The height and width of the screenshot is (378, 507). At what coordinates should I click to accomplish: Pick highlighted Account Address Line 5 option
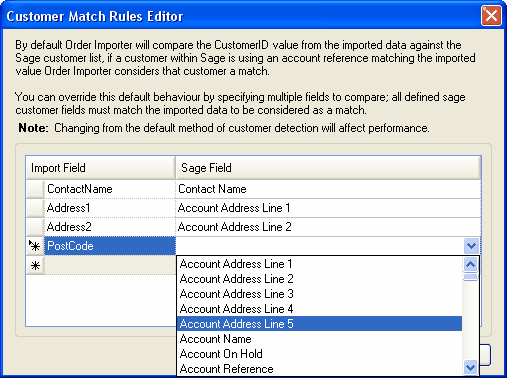[319, 324]
